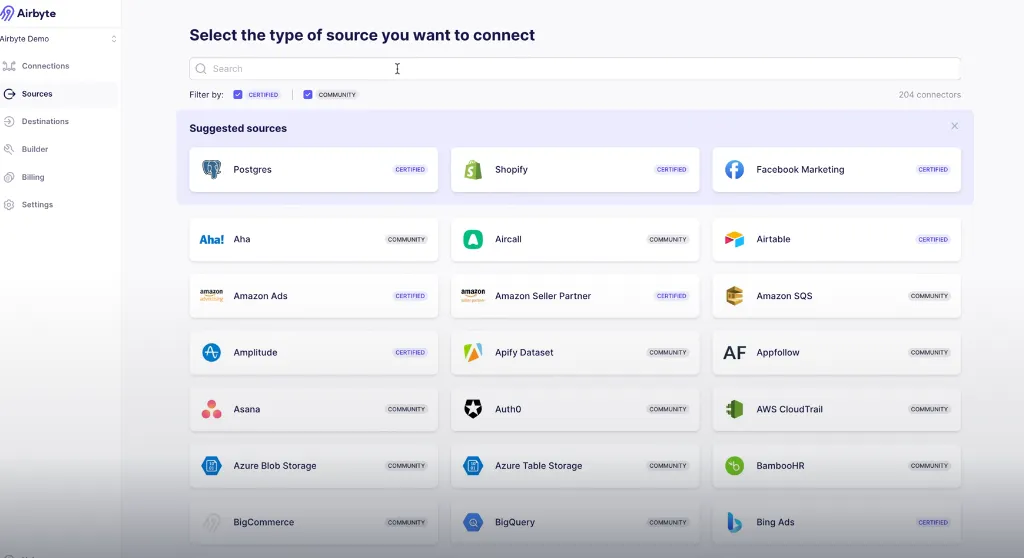
Task: Open the Airbyte Demo workspace switcher
Action: 59,39
